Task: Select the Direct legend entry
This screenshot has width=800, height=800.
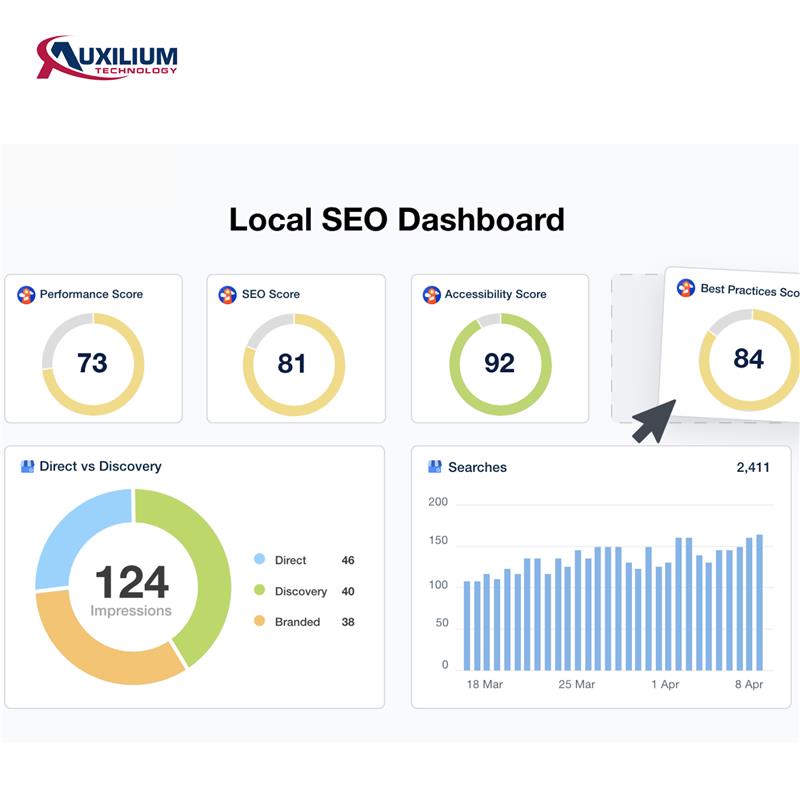Action: (291, 560)
